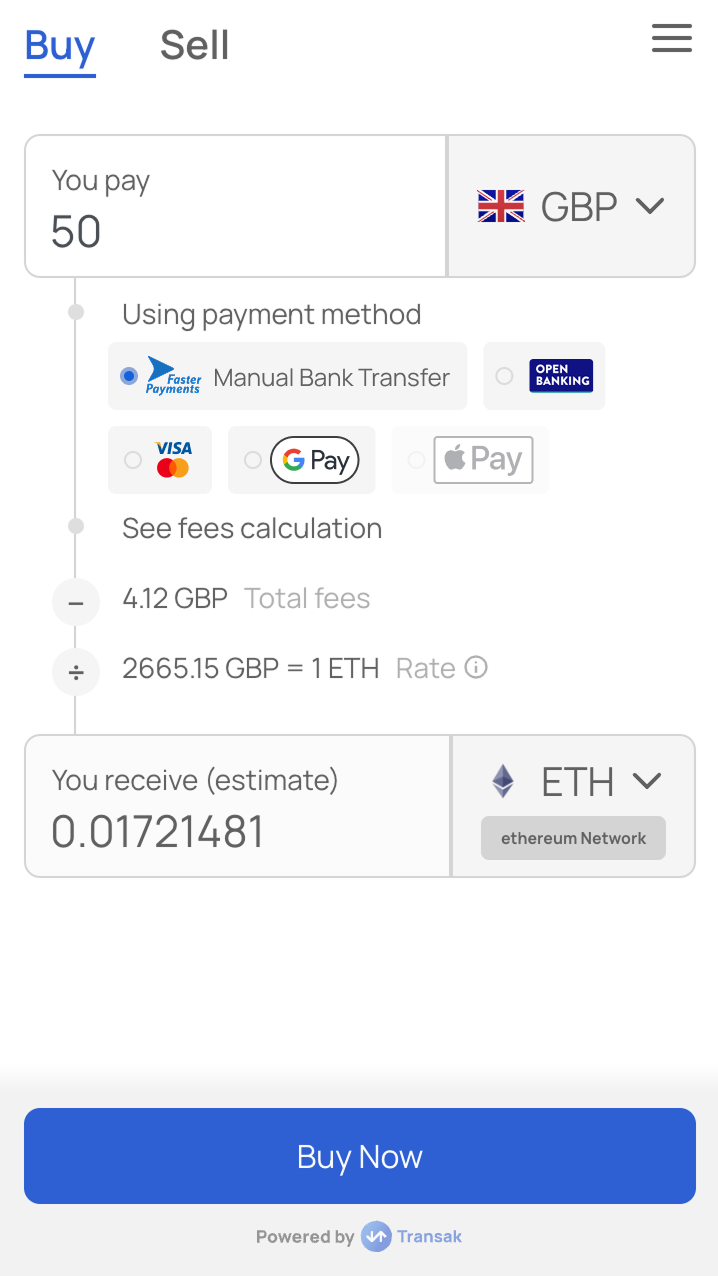Switch to the Sell tab
The height and width of the screenshot is (1276, 718).
(x=195, y=45)
